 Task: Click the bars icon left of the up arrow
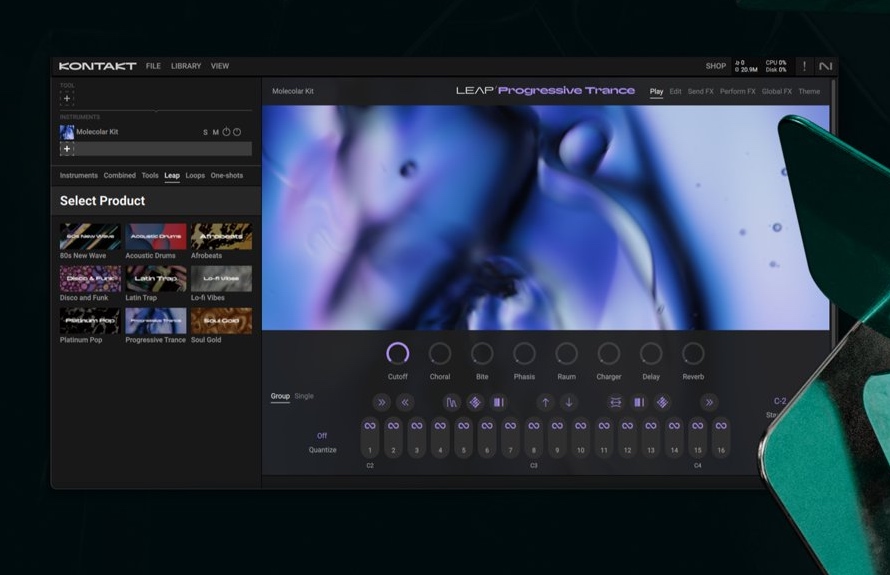point(498,402)
